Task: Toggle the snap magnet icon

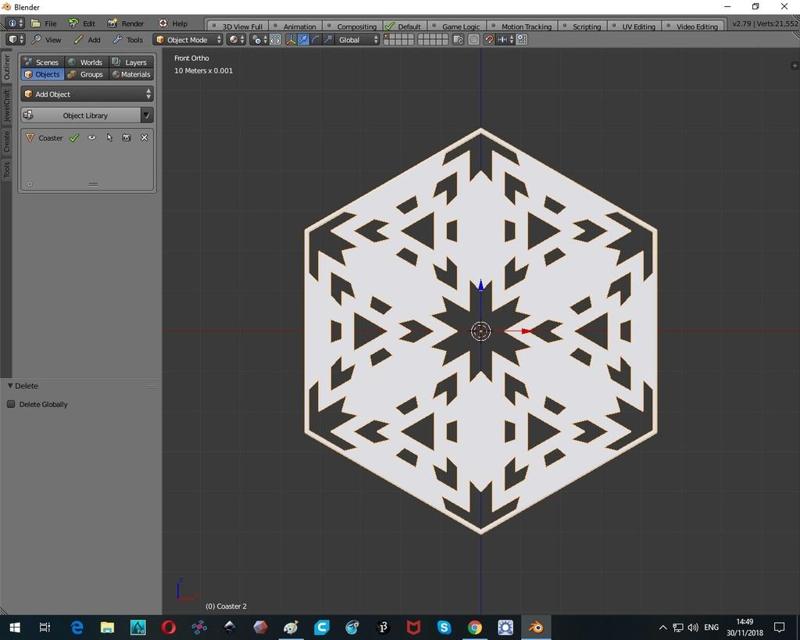Action: point(489,39)
